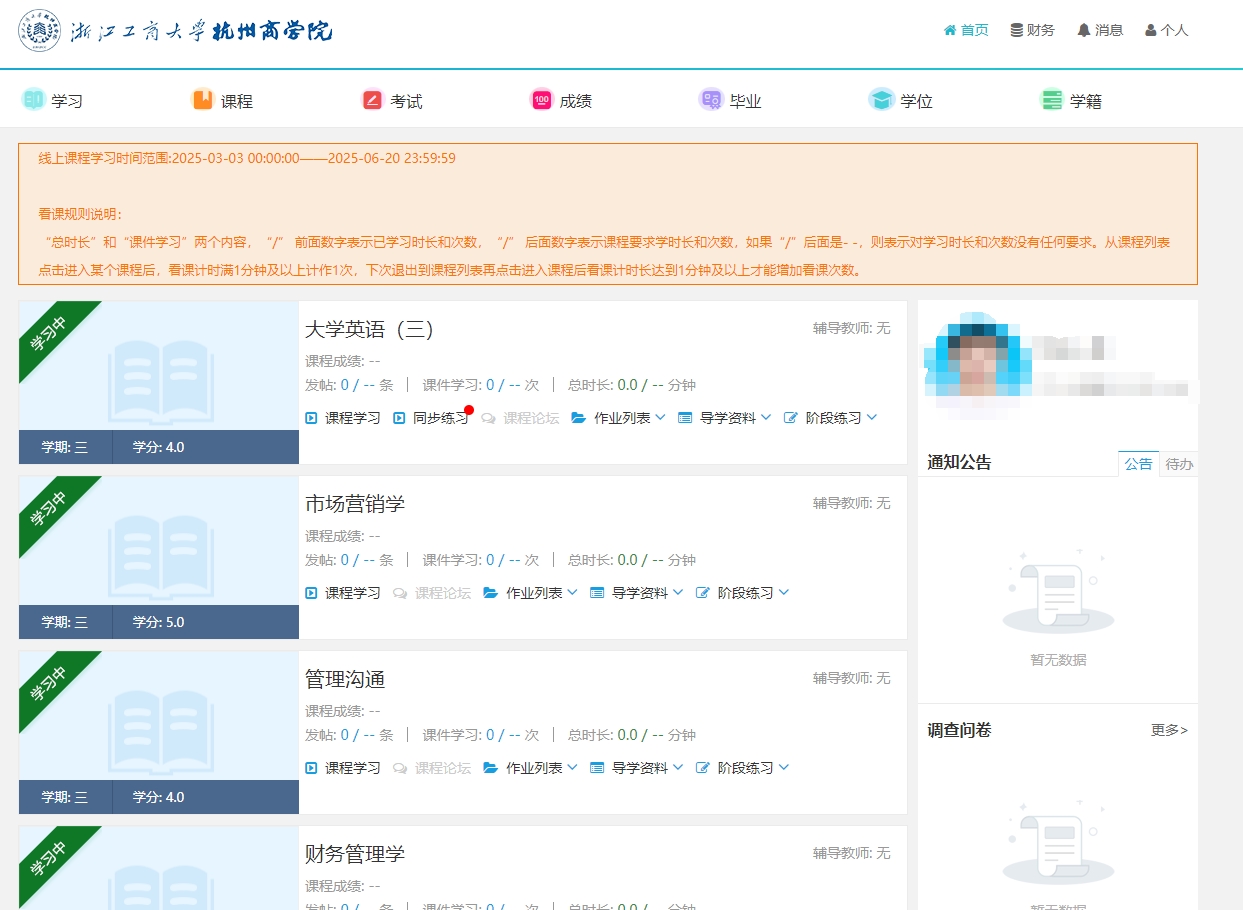The width and height of the screenshot is (1243, 910).
Task: Click the 学位 graduation cap icon
Action: pyautogui.click(x=881, y=100)
